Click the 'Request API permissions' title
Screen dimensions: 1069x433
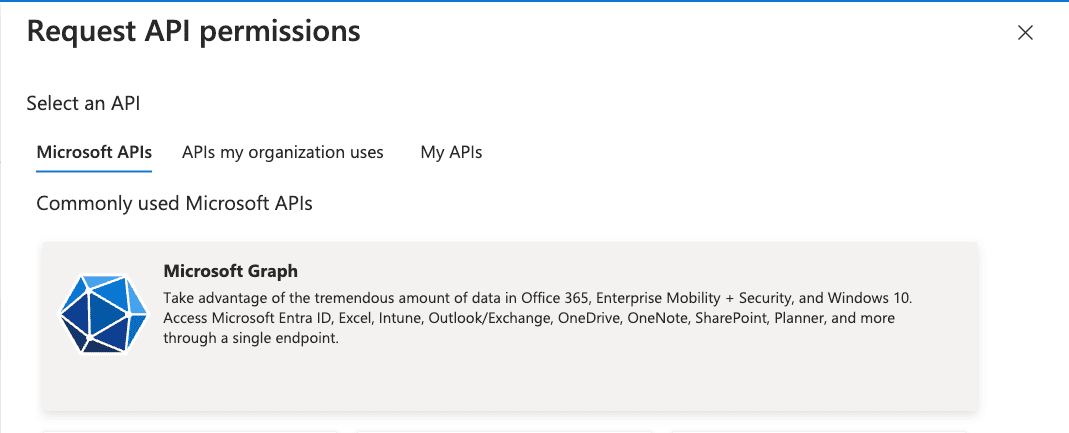194,32
